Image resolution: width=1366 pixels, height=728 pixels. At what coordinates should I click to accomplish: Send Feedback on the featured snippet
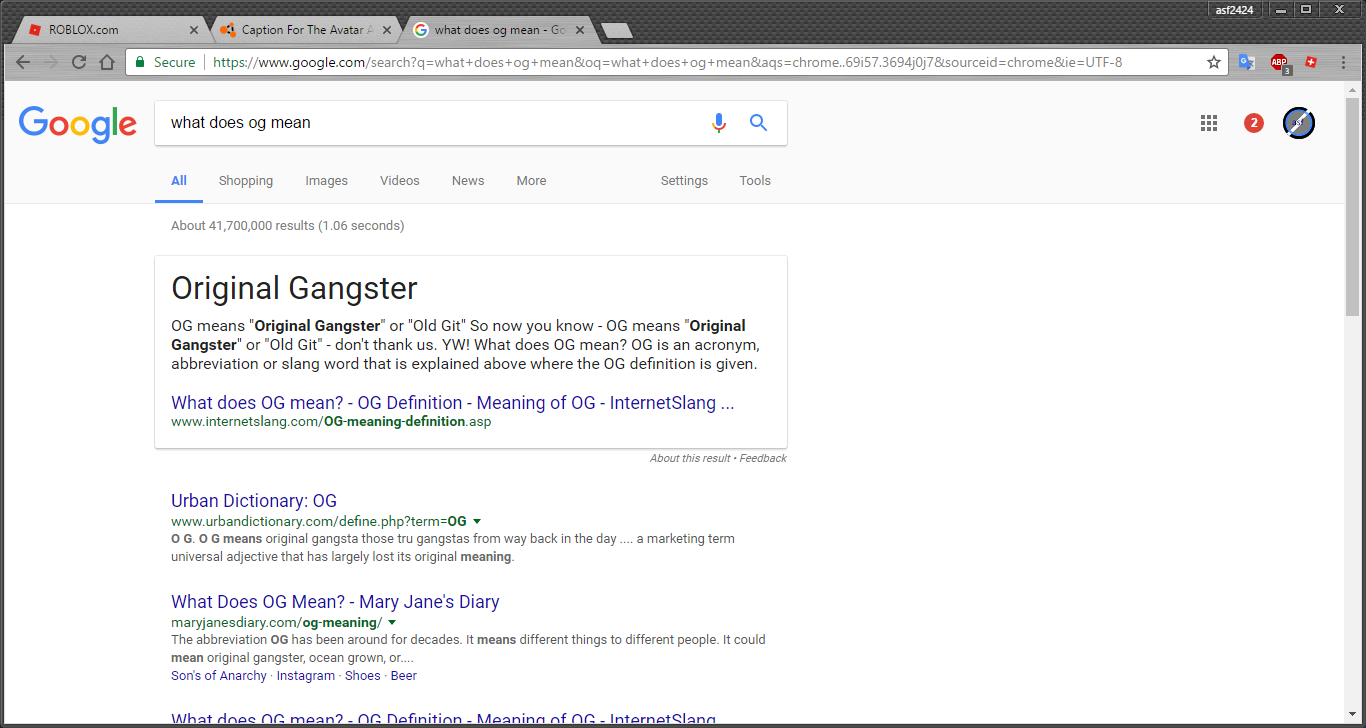[x=763, y=458]
